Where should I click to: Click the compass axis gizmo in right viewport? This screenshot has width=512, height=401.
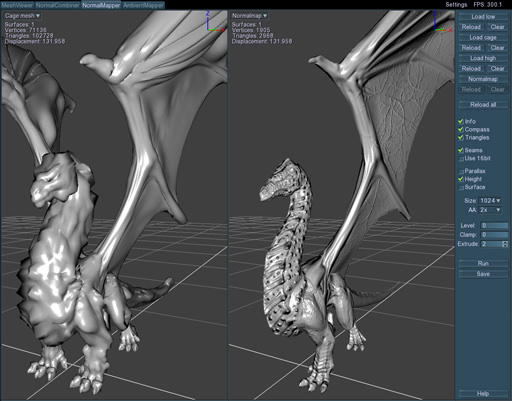point(443,22)
